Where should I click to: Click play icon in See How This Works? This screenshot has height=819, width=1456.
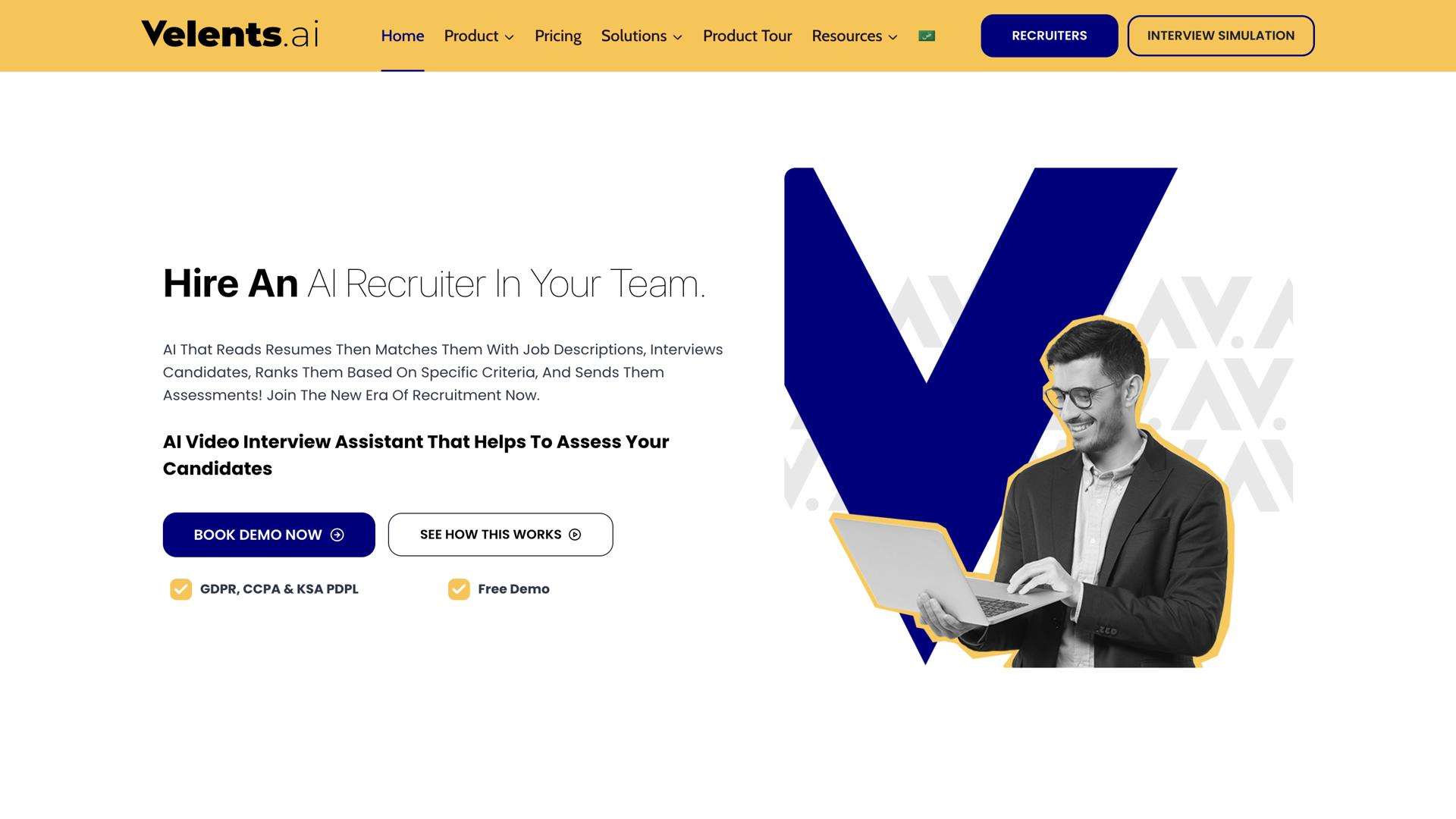click(575, 535)
